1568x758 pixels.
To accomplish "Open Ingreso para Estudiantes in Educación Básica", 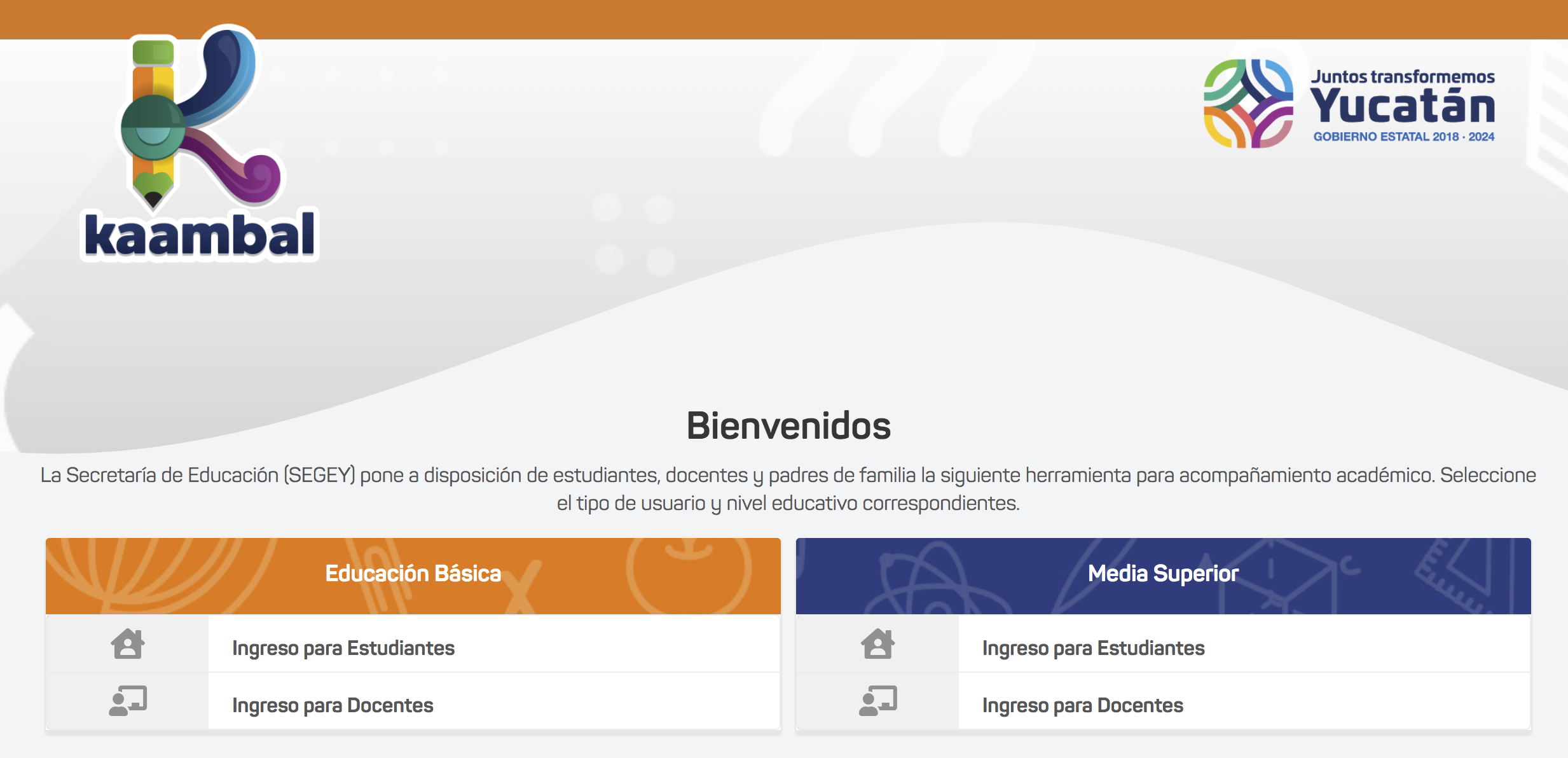I will (343, 648).
